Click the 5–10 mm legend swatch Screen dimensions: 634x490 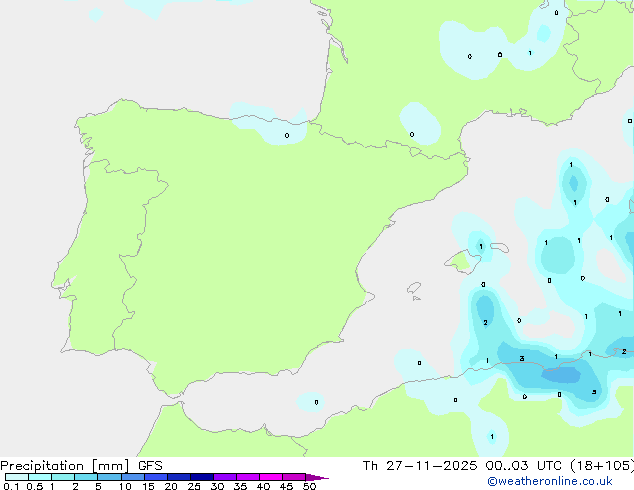109,477
